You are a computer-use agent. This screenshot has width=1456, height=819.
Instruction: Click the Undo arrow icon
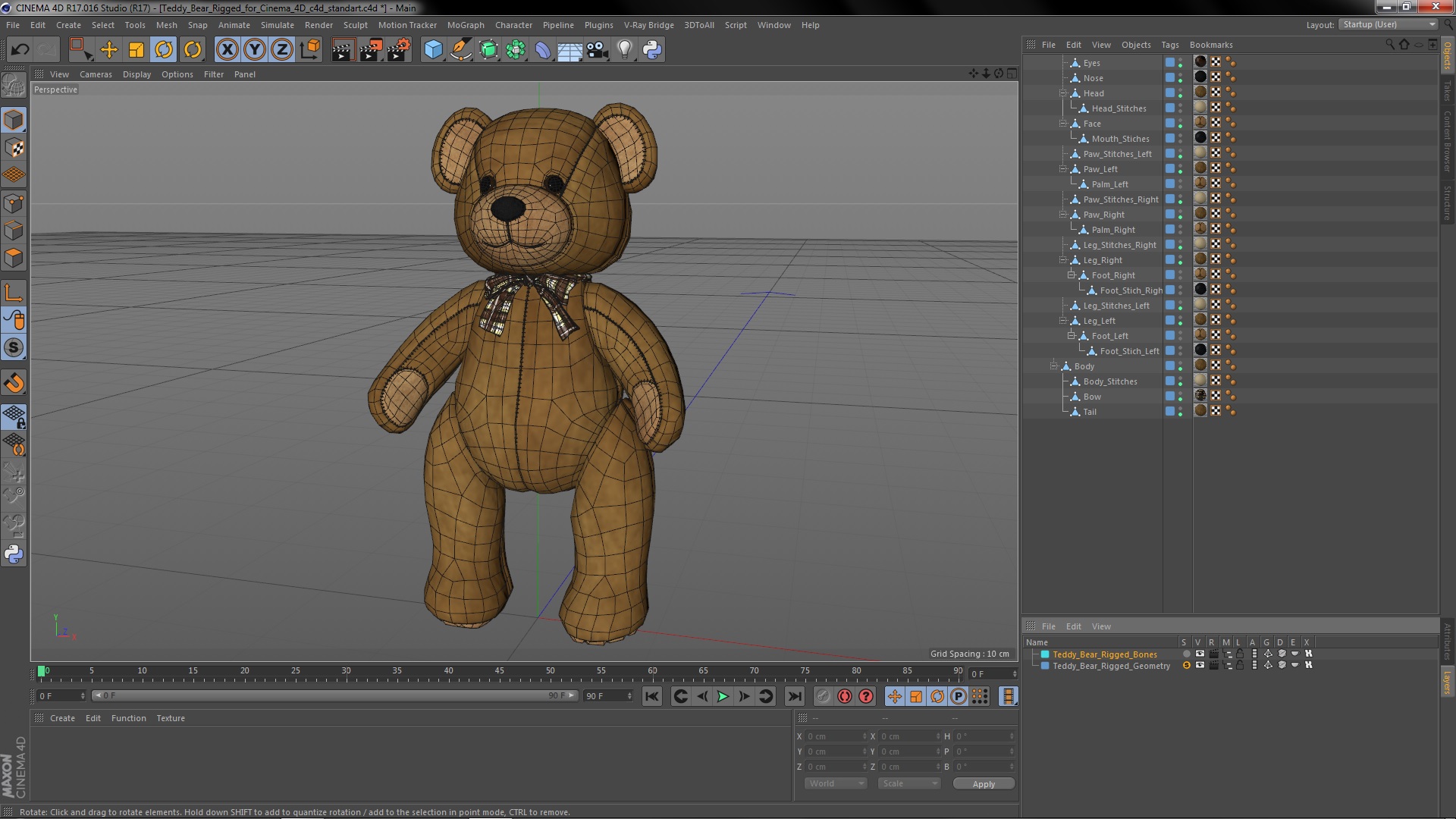20,50
